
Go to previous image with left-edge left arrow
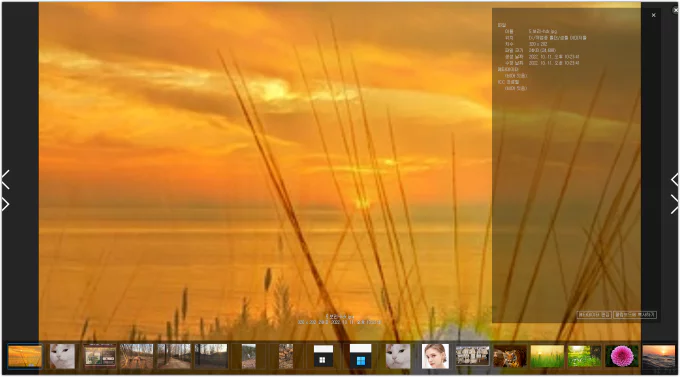6,179
